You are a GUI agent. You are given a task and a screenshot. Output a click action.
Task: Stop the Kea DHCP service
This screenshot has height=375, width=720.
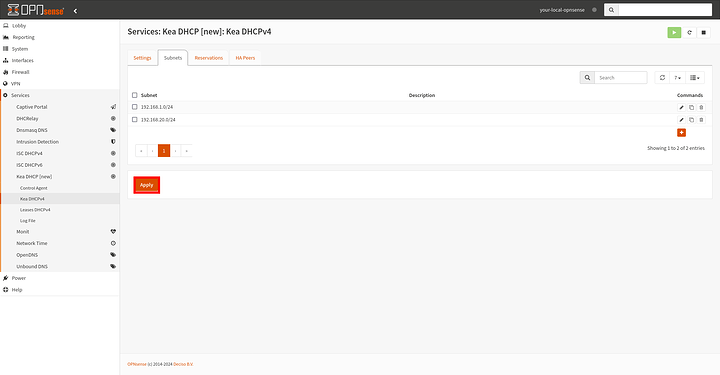(703, 33)
